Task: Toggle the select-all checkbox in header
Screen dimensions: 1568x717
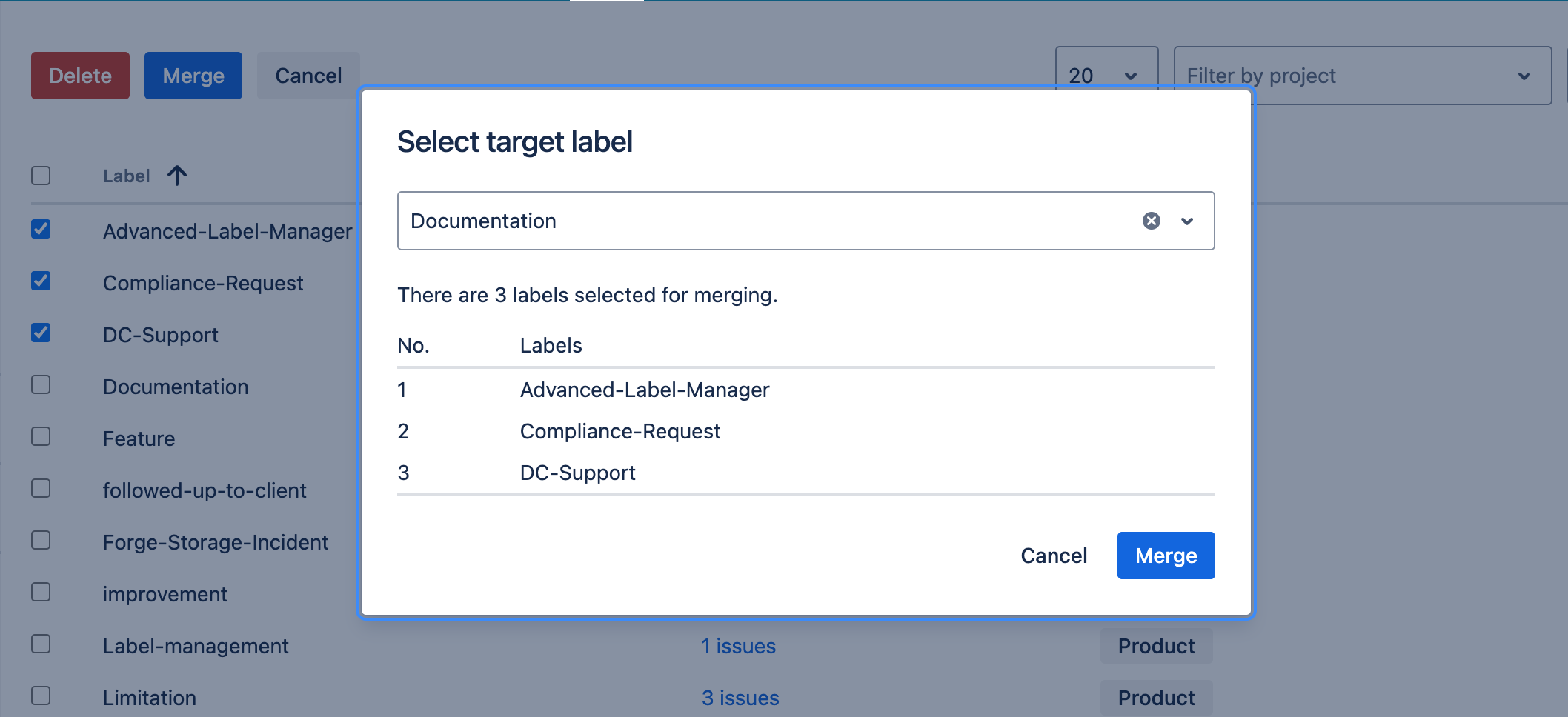Action: pos(41,176)
